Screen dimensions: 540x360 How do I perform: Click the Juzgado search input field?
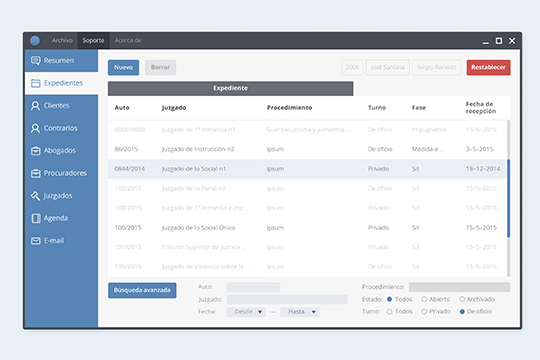click(x=287, y=299)
